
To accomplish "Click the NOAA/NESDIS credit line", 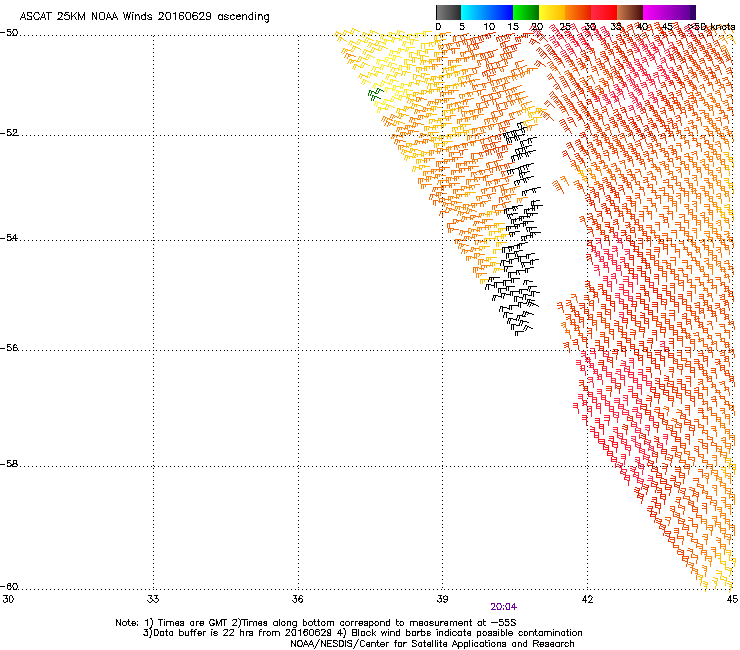I will [x=432, y=644].
